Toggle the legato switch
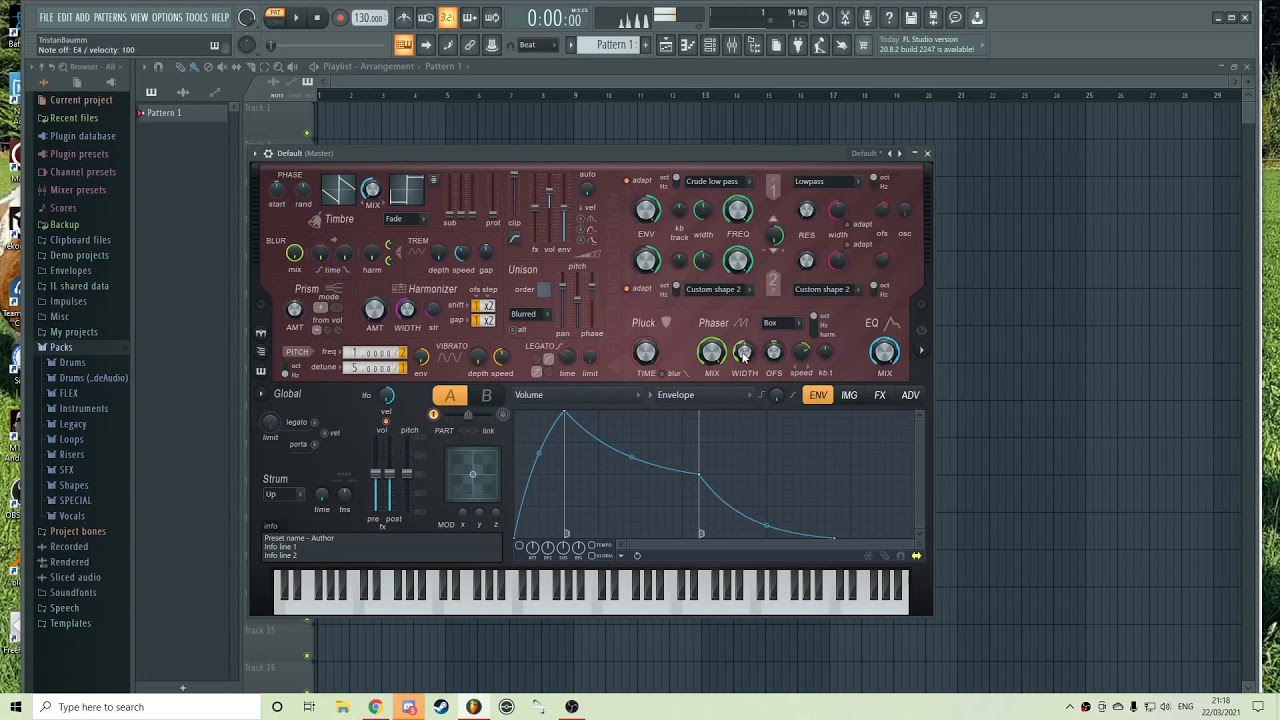Image resolution: width=1280 pixels, height=720 pixels. (314, 422)
